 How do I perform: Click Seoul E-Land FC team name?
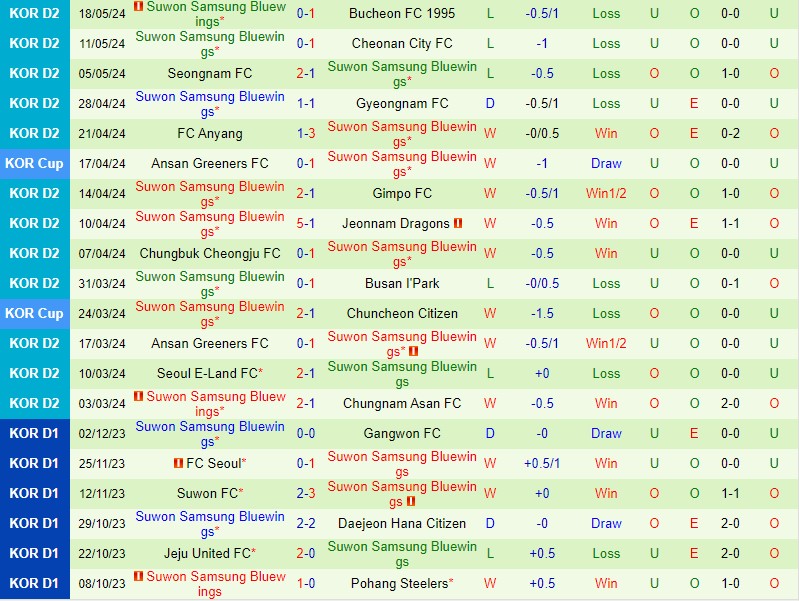[207, 373]
